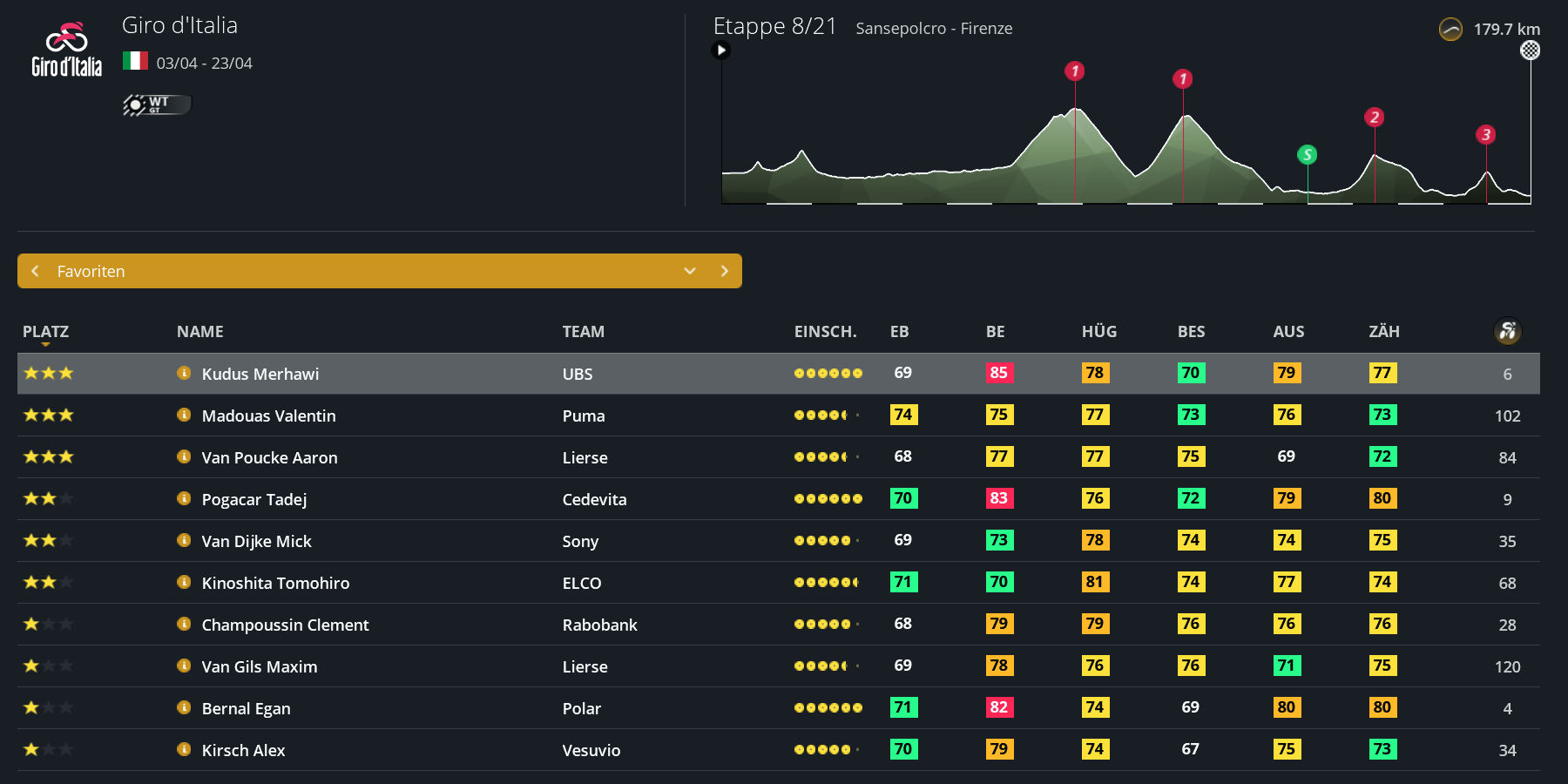Click the cyclist ranking column icon

[1507, 331]
